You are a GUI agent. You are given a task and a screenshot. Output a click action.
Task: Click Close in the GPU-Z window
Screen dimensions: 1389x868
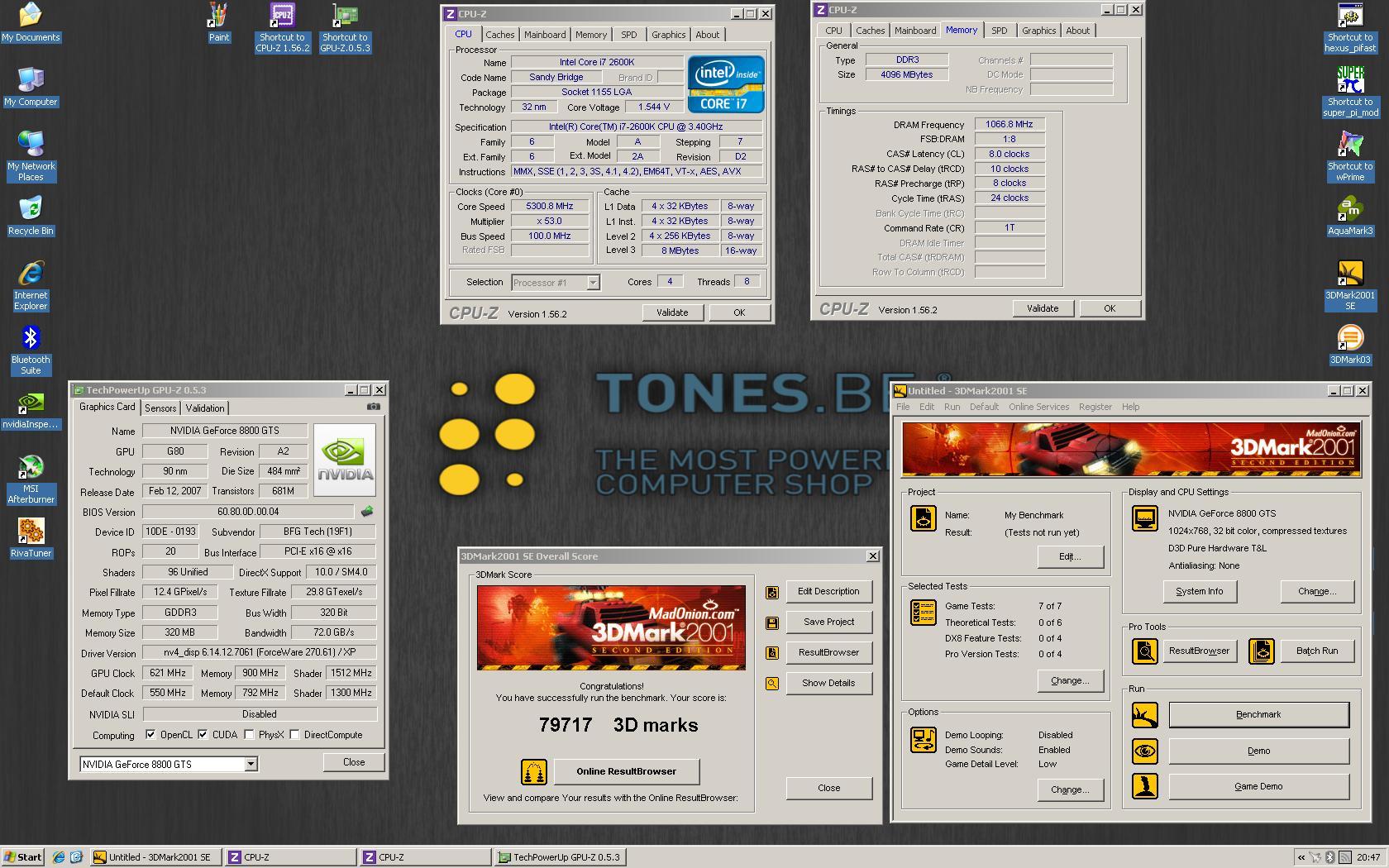(x=354, y=762)
